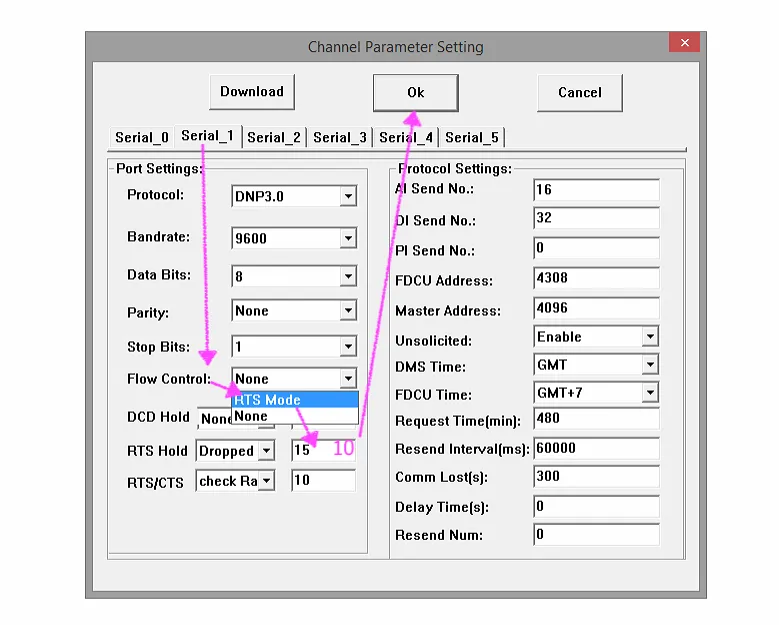Click the Resend Num field

point(597,535)
